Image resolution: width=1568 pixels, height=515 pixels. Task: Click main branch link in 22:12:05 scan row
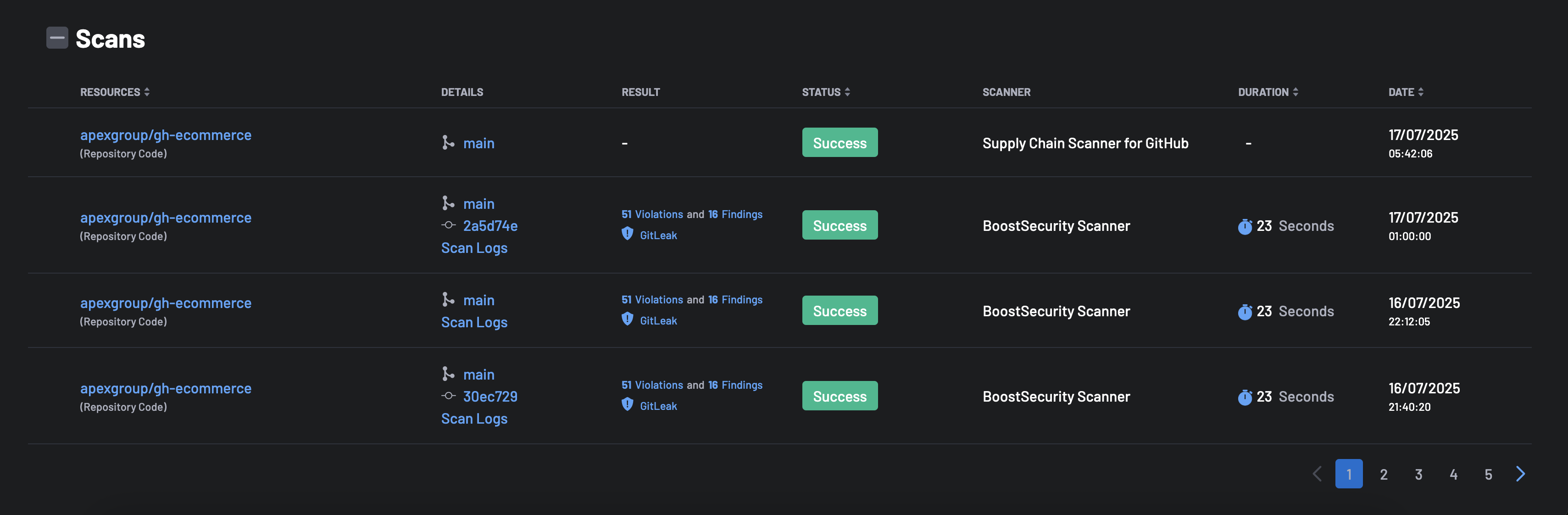(478, 300)
